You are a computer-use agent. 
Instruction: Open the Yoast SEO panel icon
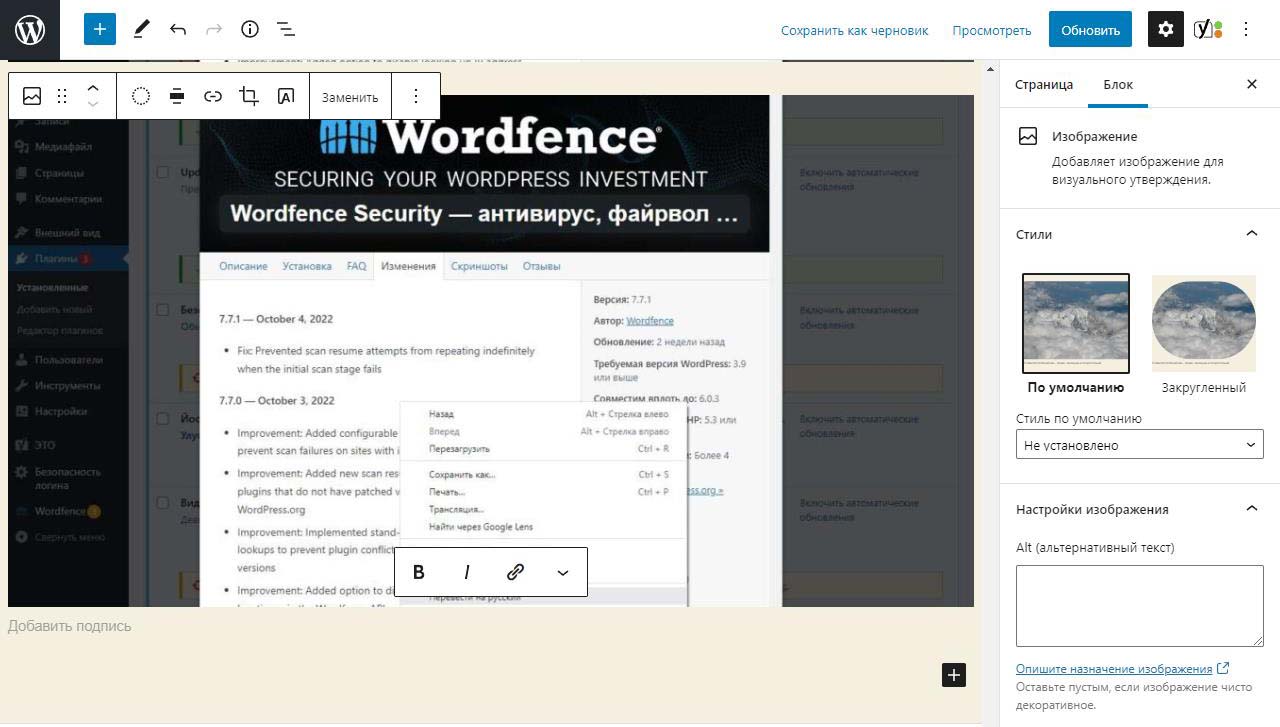click(x=1207, y=30)
